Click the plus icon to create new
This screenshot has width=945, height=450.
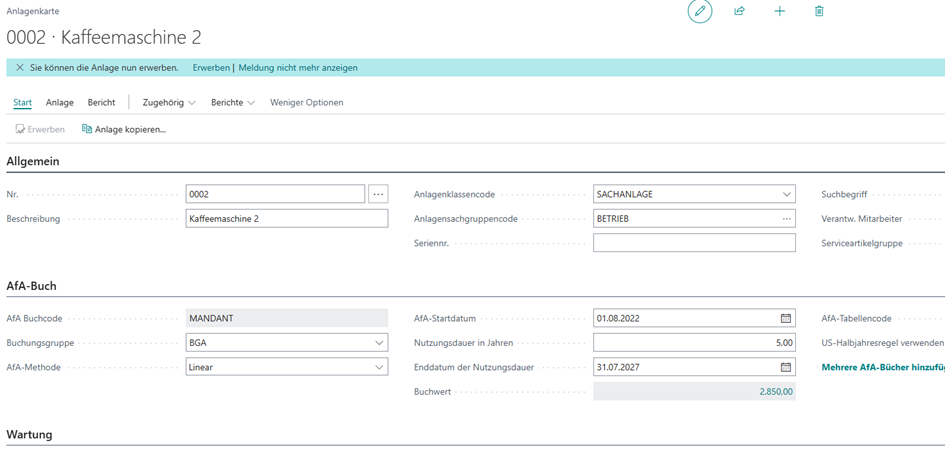coord(779,11)
